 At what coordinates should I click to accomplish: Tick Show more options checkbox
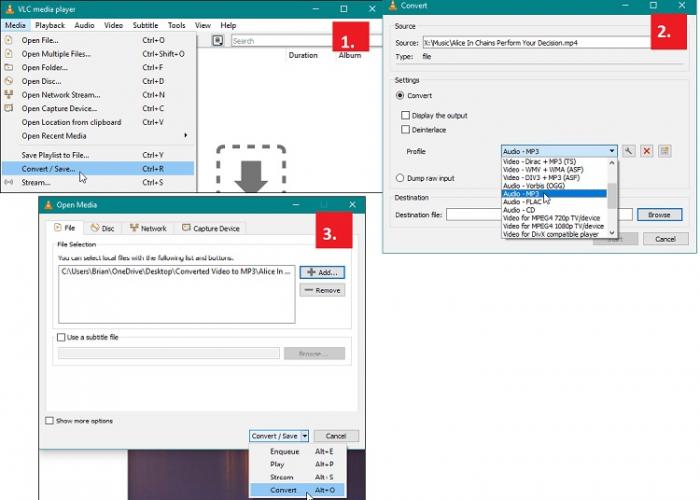tap(50, 421)
